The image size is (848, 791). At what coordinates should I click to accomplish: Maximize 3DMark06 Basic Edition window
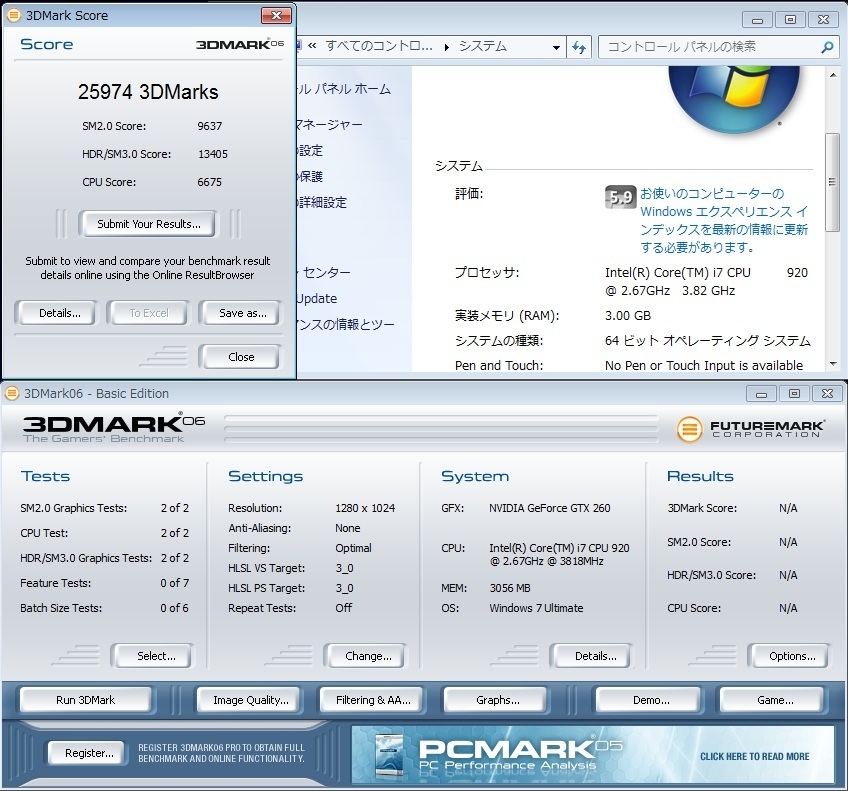[793, 394]
